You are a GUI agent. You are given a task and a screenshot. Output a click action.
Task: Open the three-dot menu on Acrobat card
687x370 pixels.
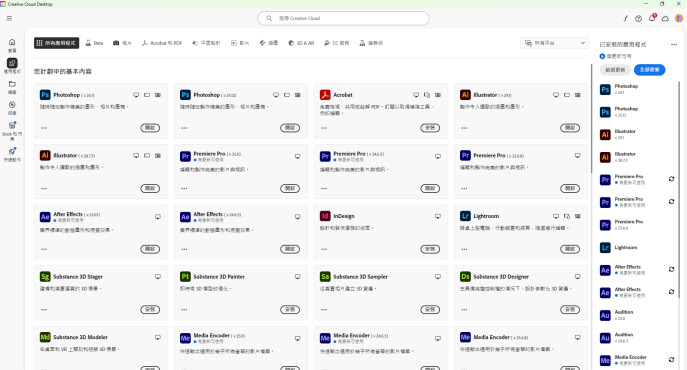coord(324,128)
